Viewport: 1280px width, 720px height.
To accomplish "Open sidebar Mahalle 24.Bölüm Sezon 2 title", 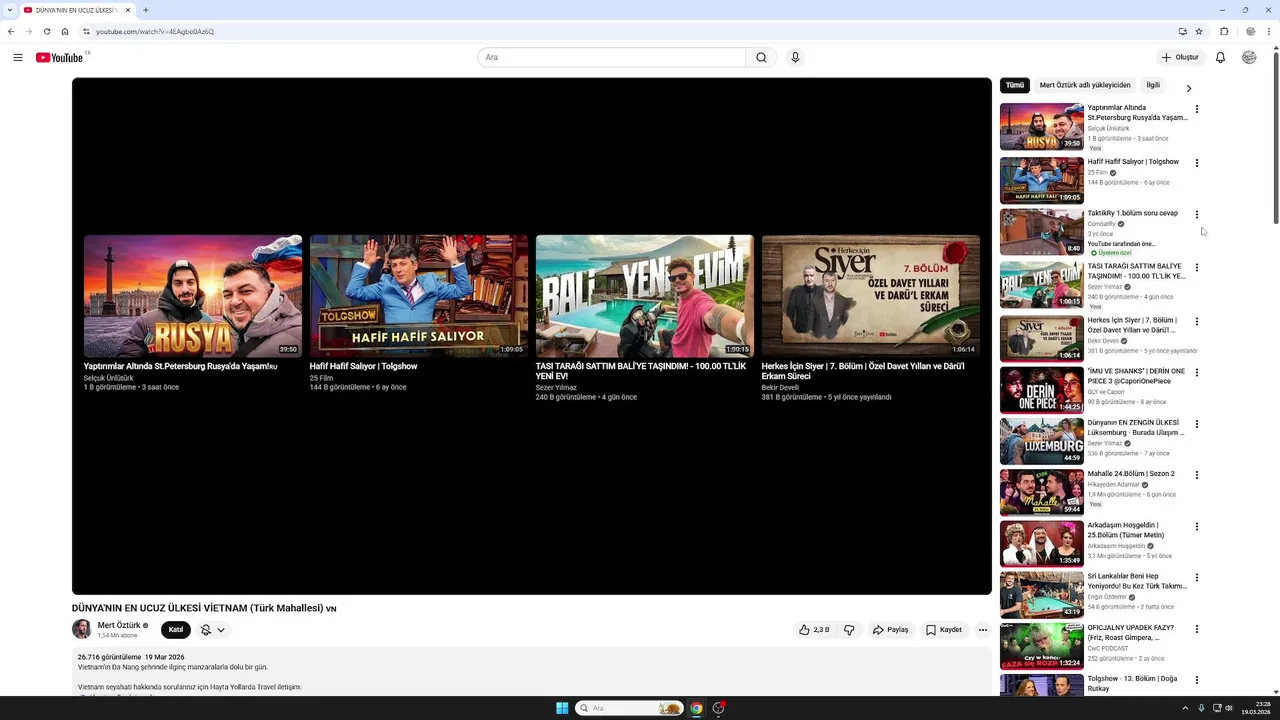I will tap(1131, 474).
